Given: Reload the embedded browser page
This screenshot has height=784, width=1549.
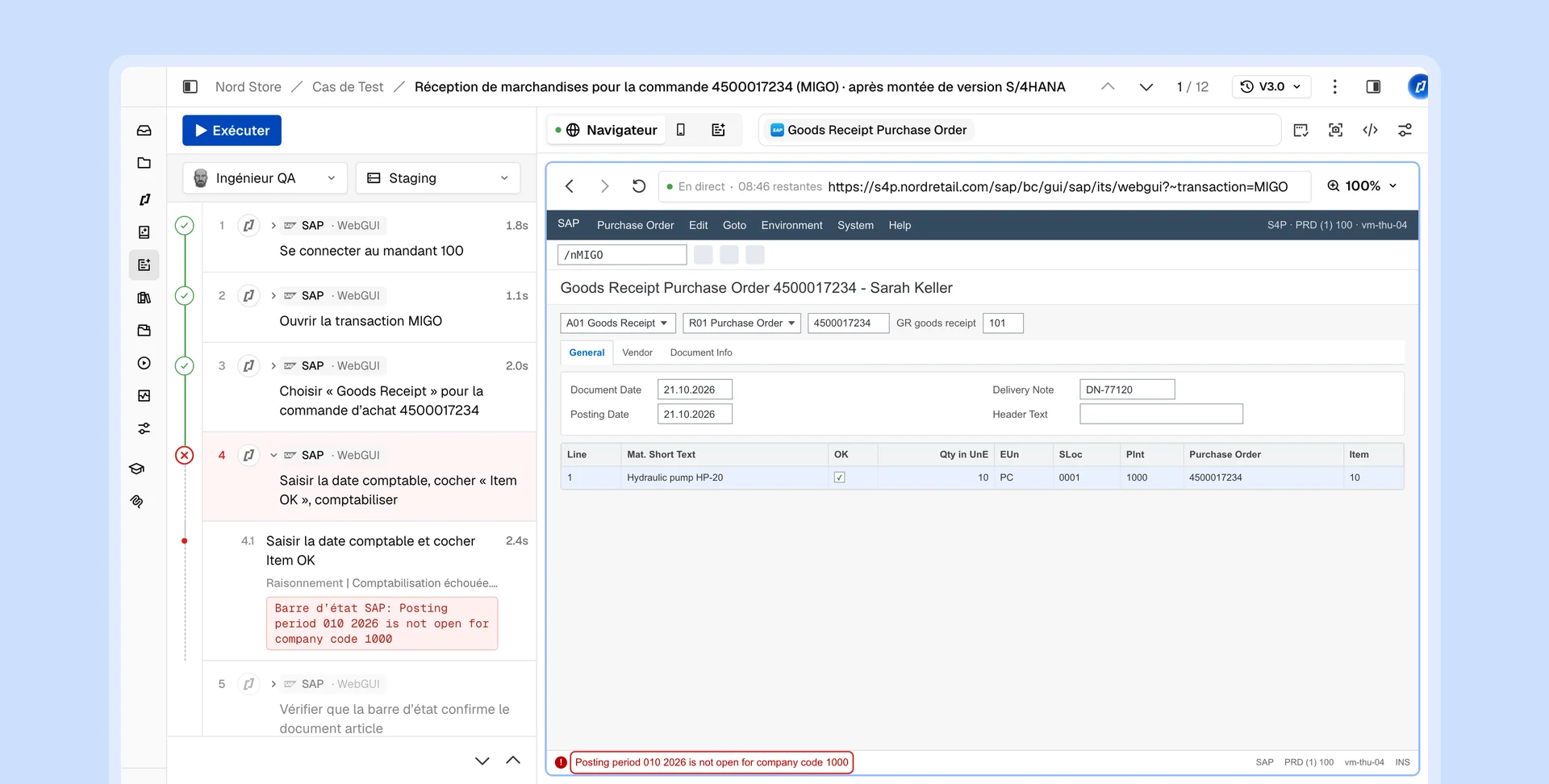Looking at the screenshot, I should [x=639, y=186].
